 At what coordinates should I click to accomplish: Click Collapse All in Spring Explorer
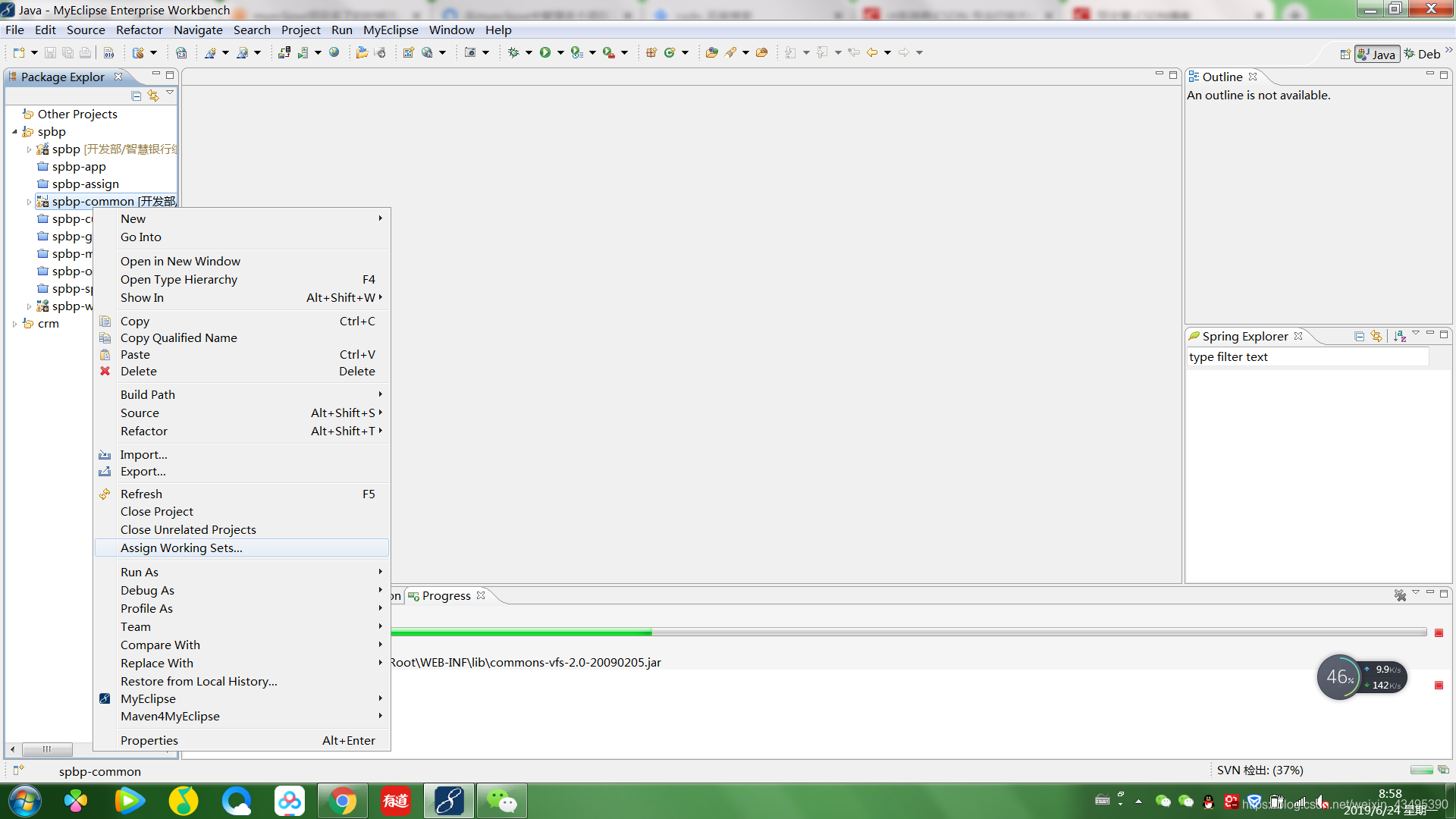click(1360, 336)
